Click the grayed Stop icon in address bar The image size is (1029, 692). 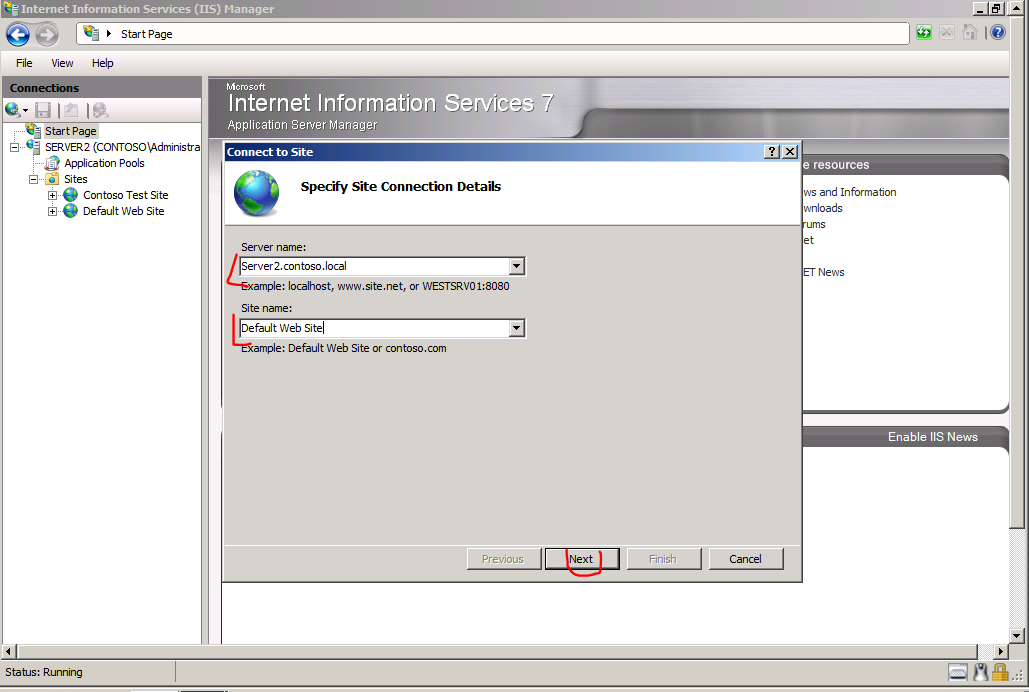(947, 32)
